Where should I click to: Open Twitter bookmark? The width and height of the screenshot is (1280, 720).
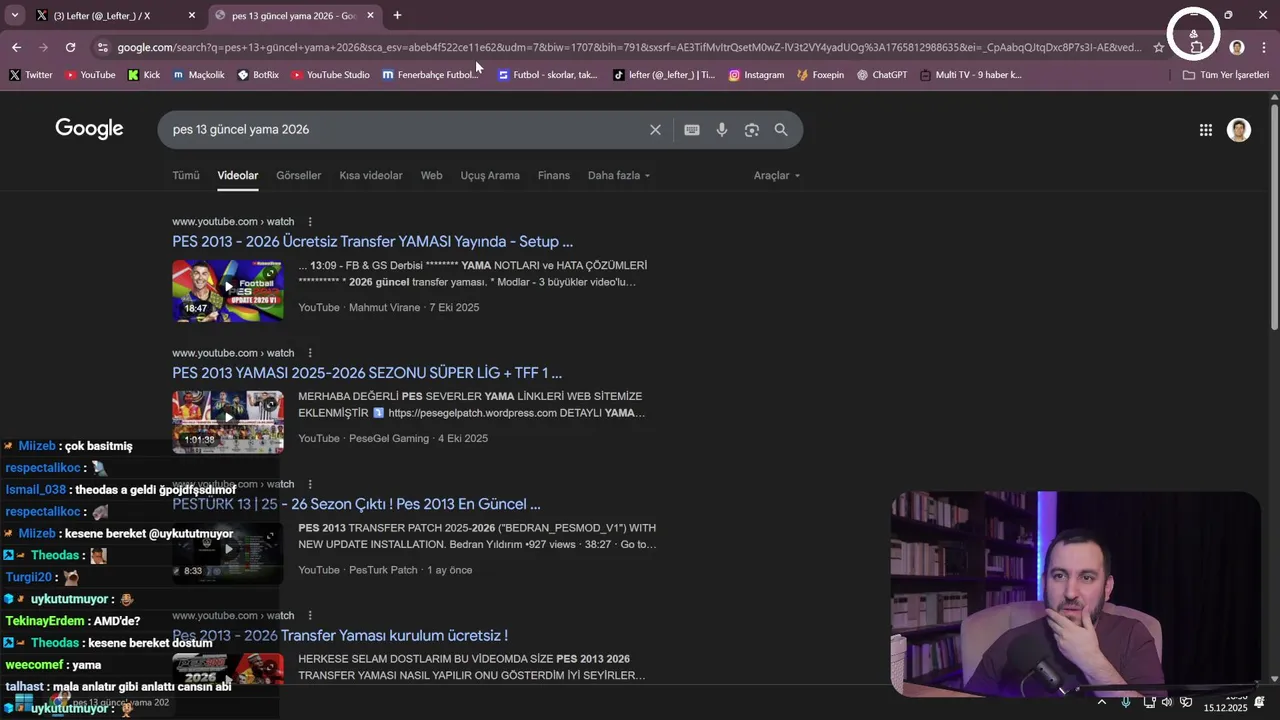(31, 75)
